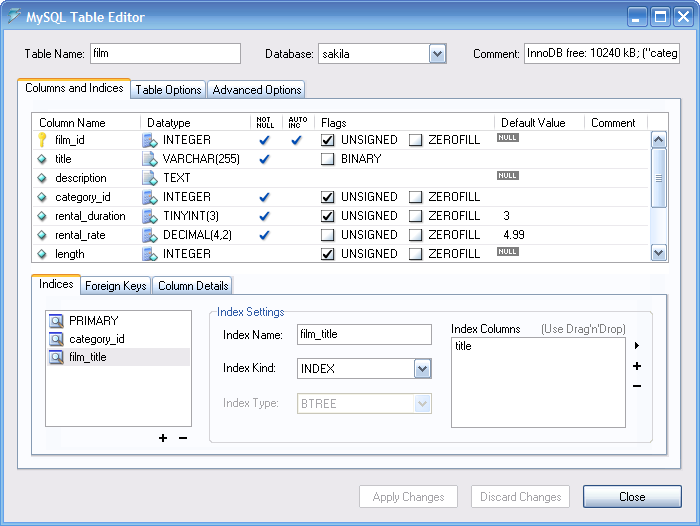Click the minus icon beside Index Columns
Image resolution: width=700 pixels, height=526 pixels.
(x=637, y=386)
